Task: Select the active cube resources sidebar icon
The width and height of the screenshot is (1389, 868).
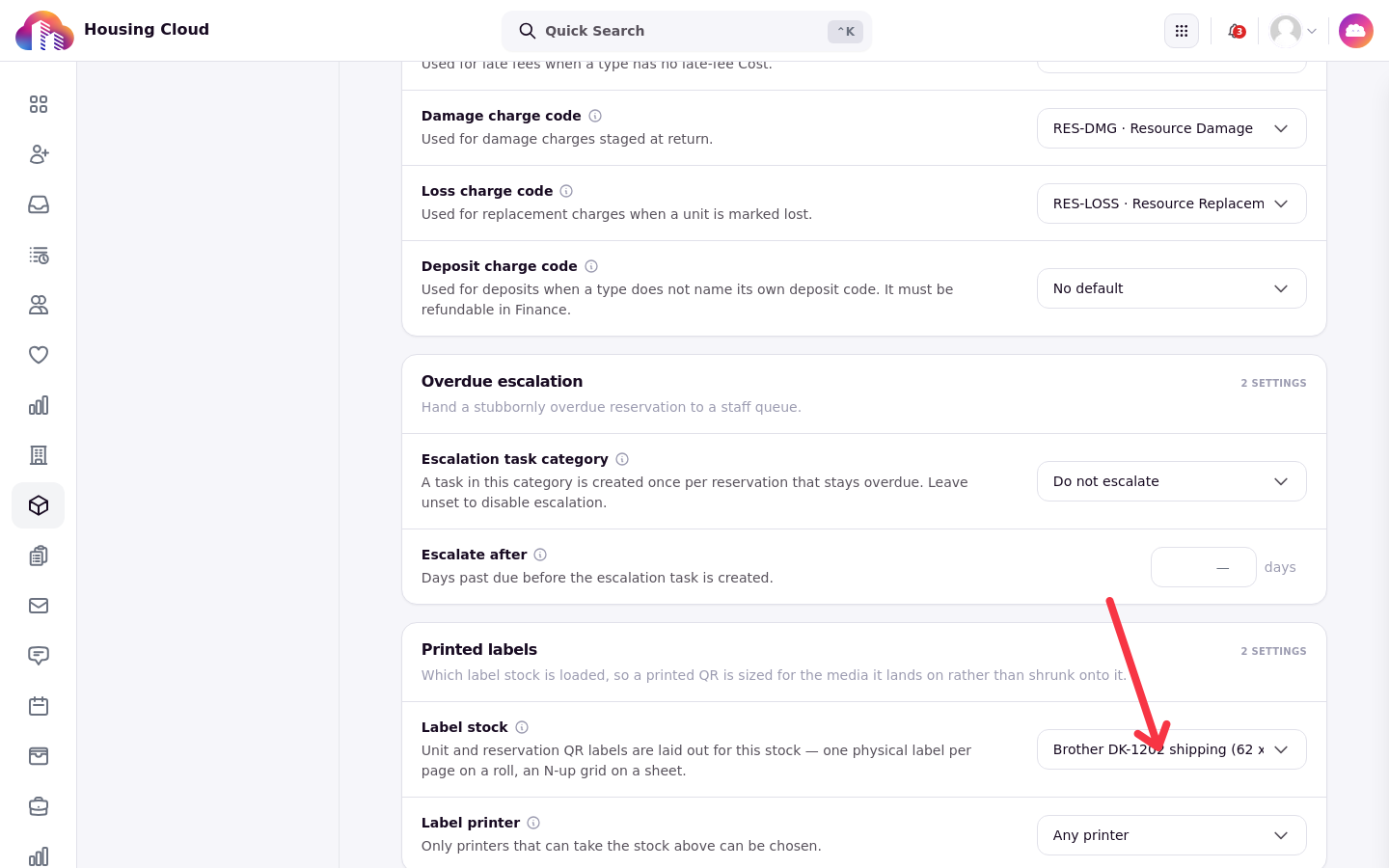Action: coord(39,505)
